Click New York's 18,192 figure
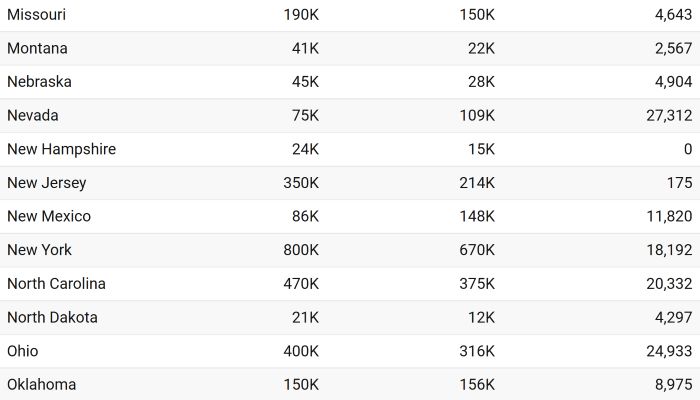Viewport: 700px width, 400px height. (x=669, y=250)
